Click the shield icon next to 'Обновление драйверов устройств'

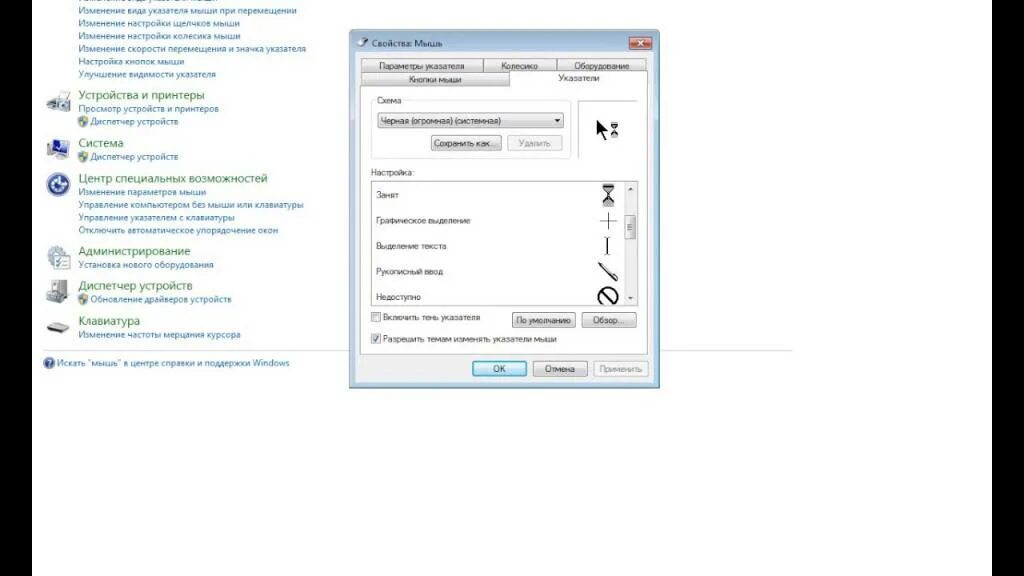(83, 299)
